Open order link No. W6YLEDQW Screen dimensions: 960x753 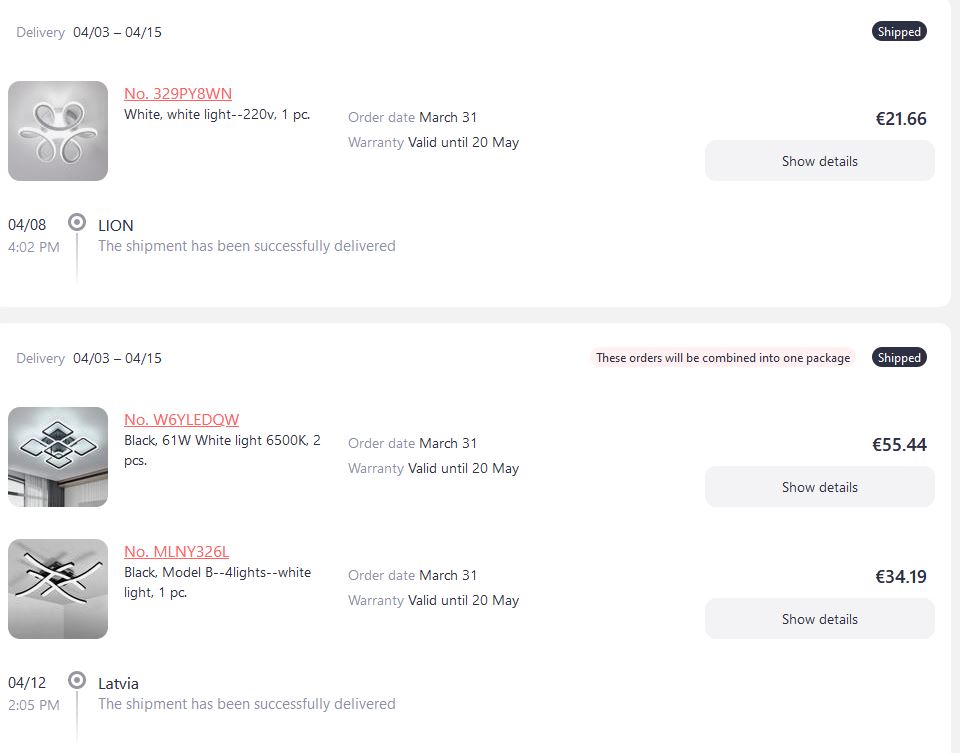181,419
